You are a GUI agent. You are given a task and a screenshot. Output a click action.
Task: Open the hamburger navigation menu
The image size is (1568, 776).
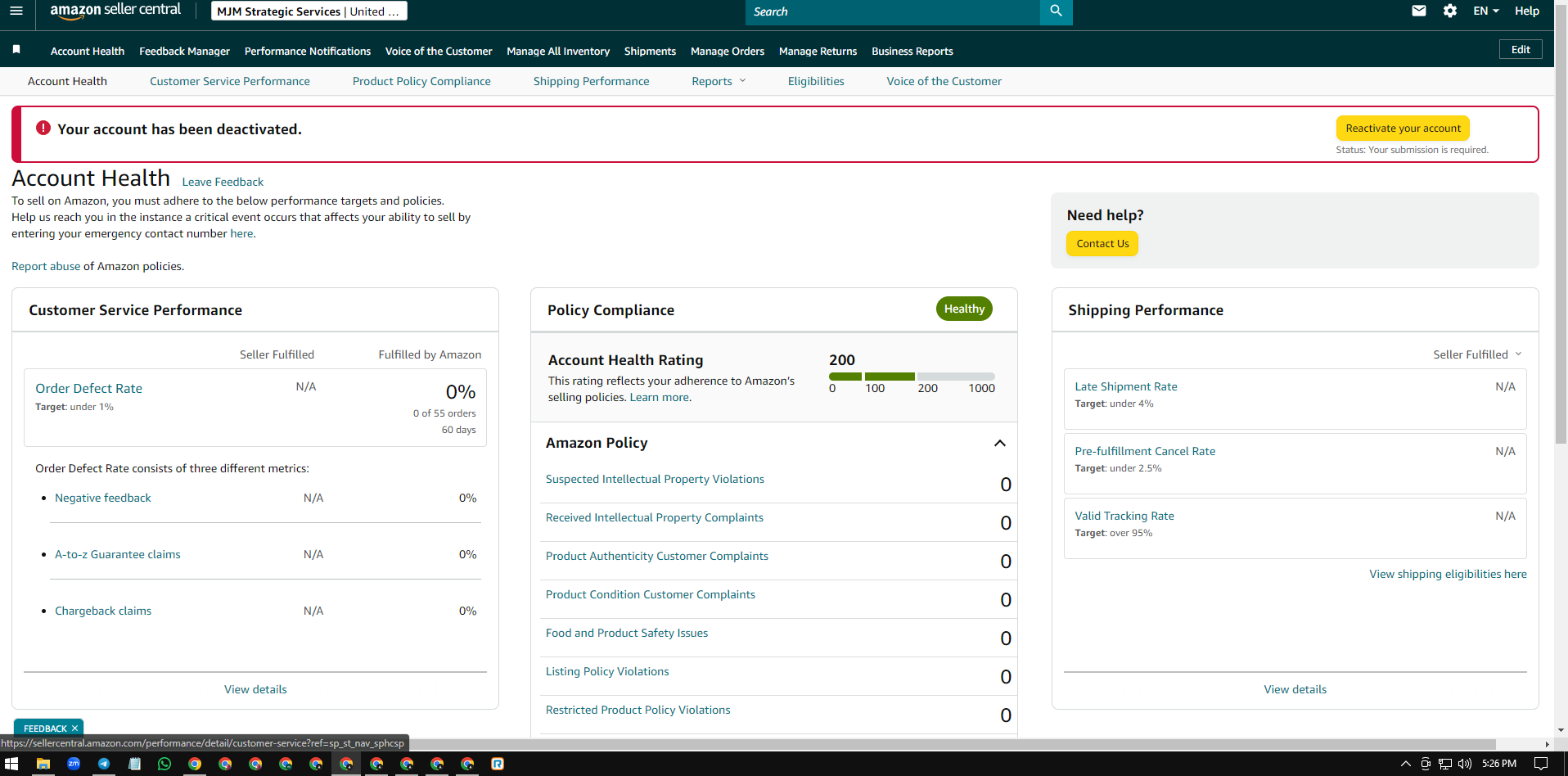point(16,11)
